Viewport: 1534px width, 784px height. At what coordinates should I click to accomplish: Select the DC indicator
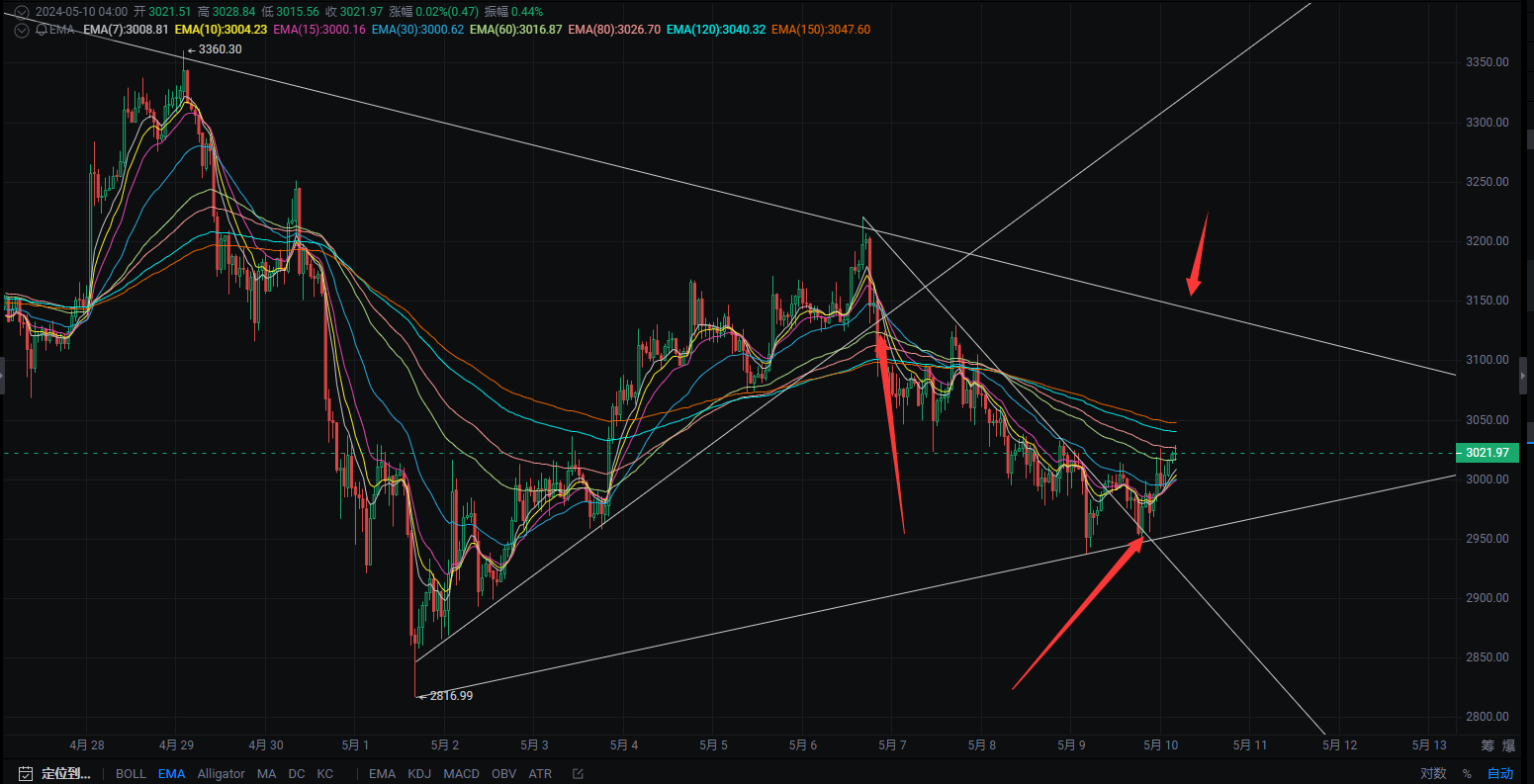tap(296, 773)
